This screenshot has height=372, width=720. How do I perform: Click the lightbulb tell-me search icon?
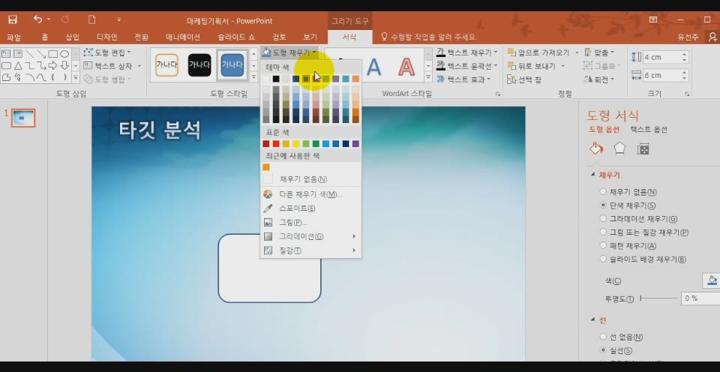point(384,36)
